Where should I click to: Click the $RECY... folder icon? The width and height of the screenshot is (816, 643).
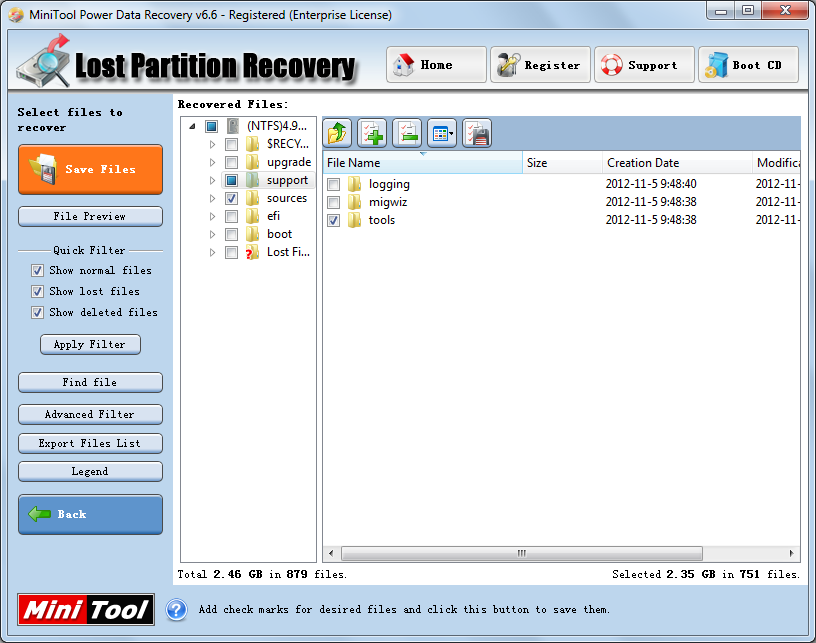tap(252, 144)
